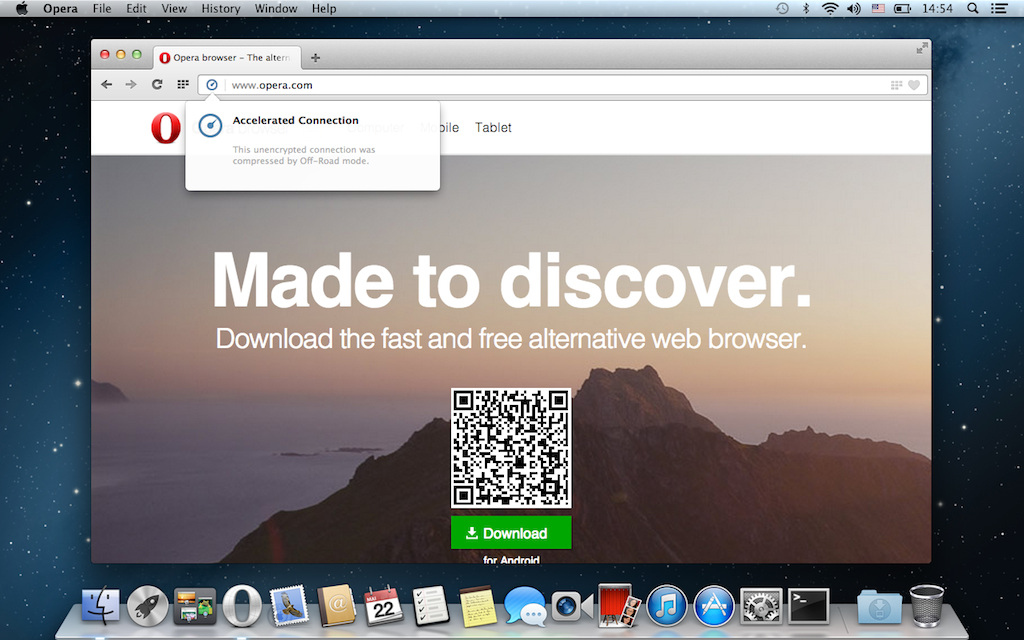The image size is (1024, 640).
Task: Click the www.opera.com address field
Action: [x=550, y=85]
